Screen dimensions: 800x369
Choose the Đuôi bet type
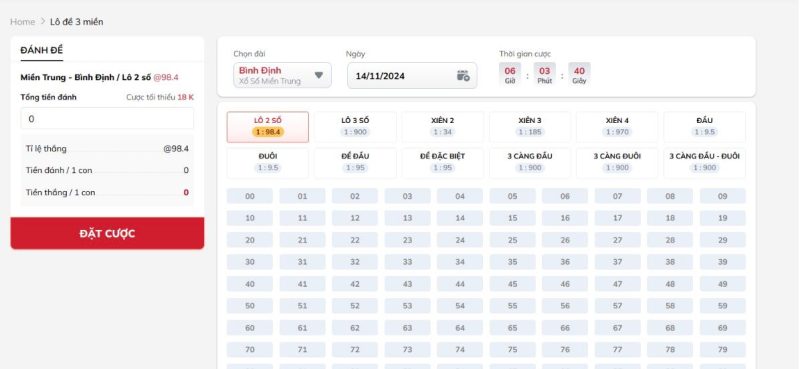(x=268, y=163)
